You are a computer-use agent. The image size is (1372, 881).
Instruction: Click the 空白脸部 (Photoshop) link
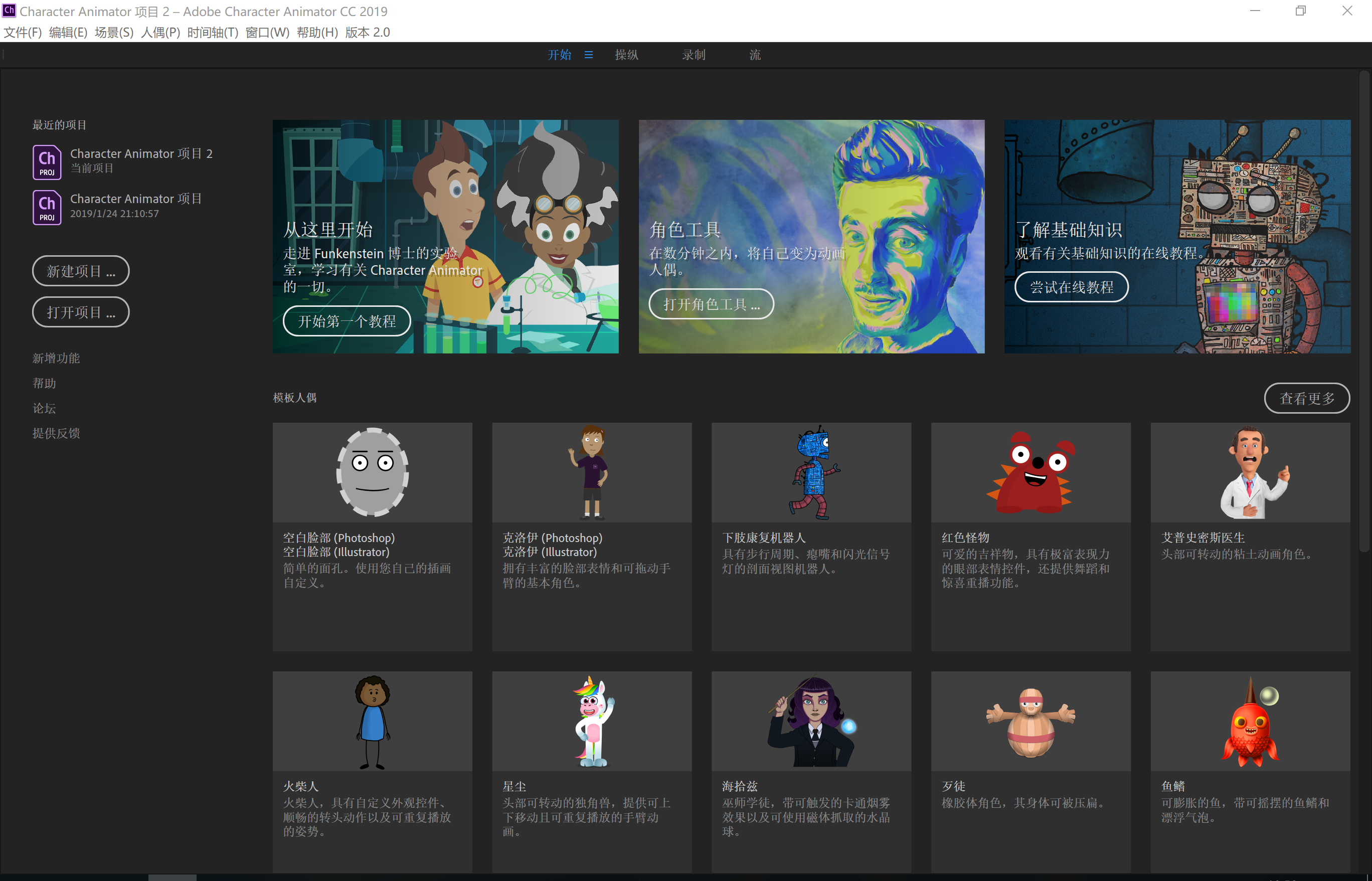click(338, 538)
